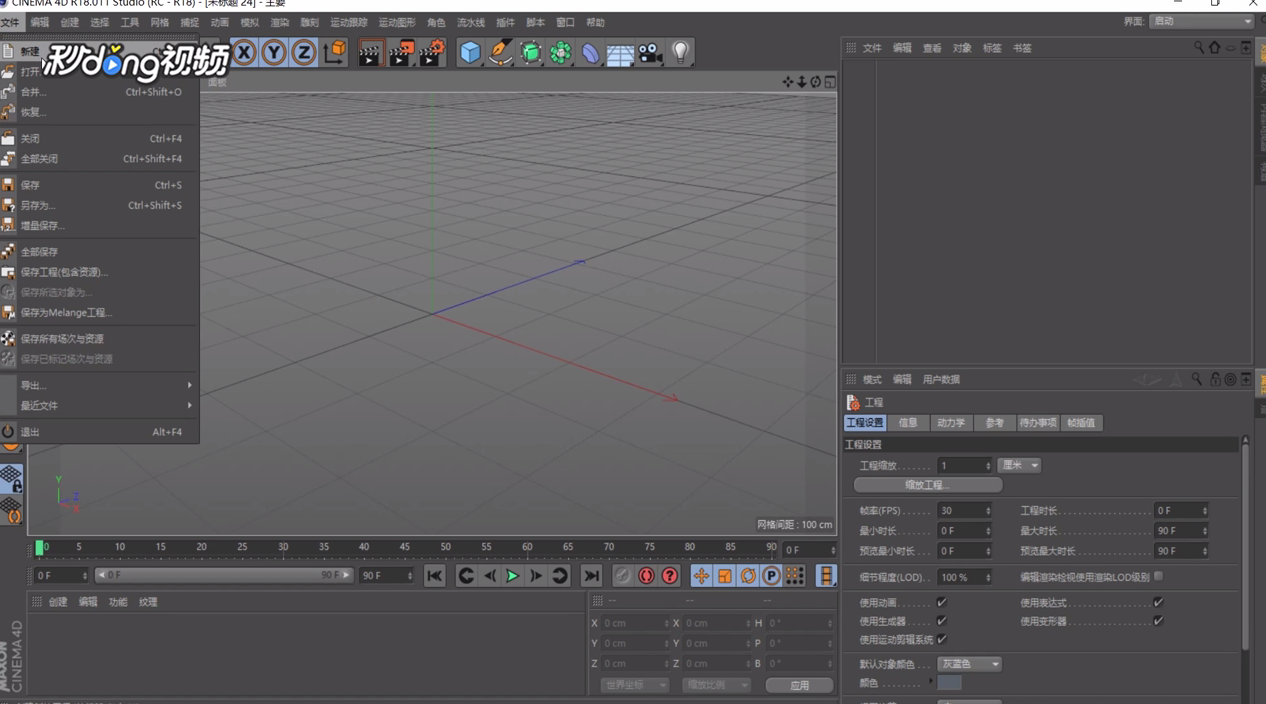Toggle Rotation keyframe recording icon
This screenshot has width=1266, height=704.
pos(747,576)
